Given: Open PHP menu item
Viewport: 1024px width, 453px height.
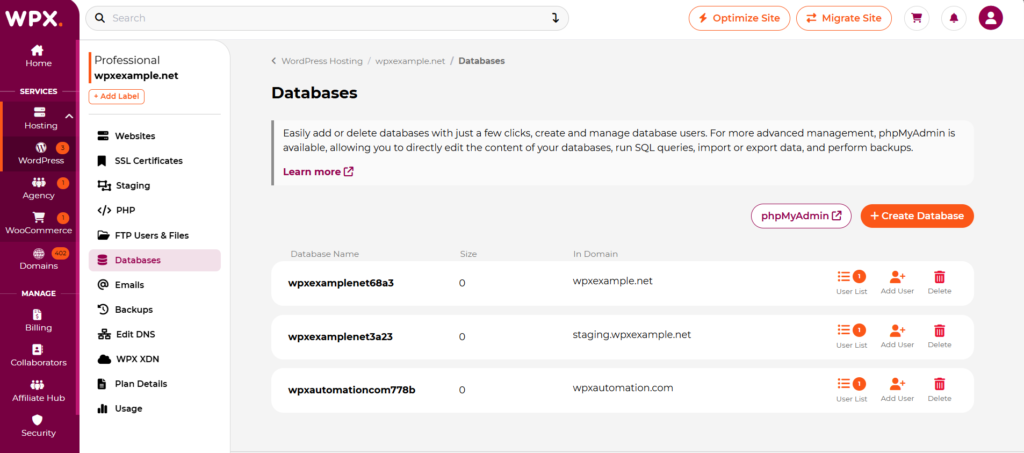Looking at the screenshot, I should 155,210.
